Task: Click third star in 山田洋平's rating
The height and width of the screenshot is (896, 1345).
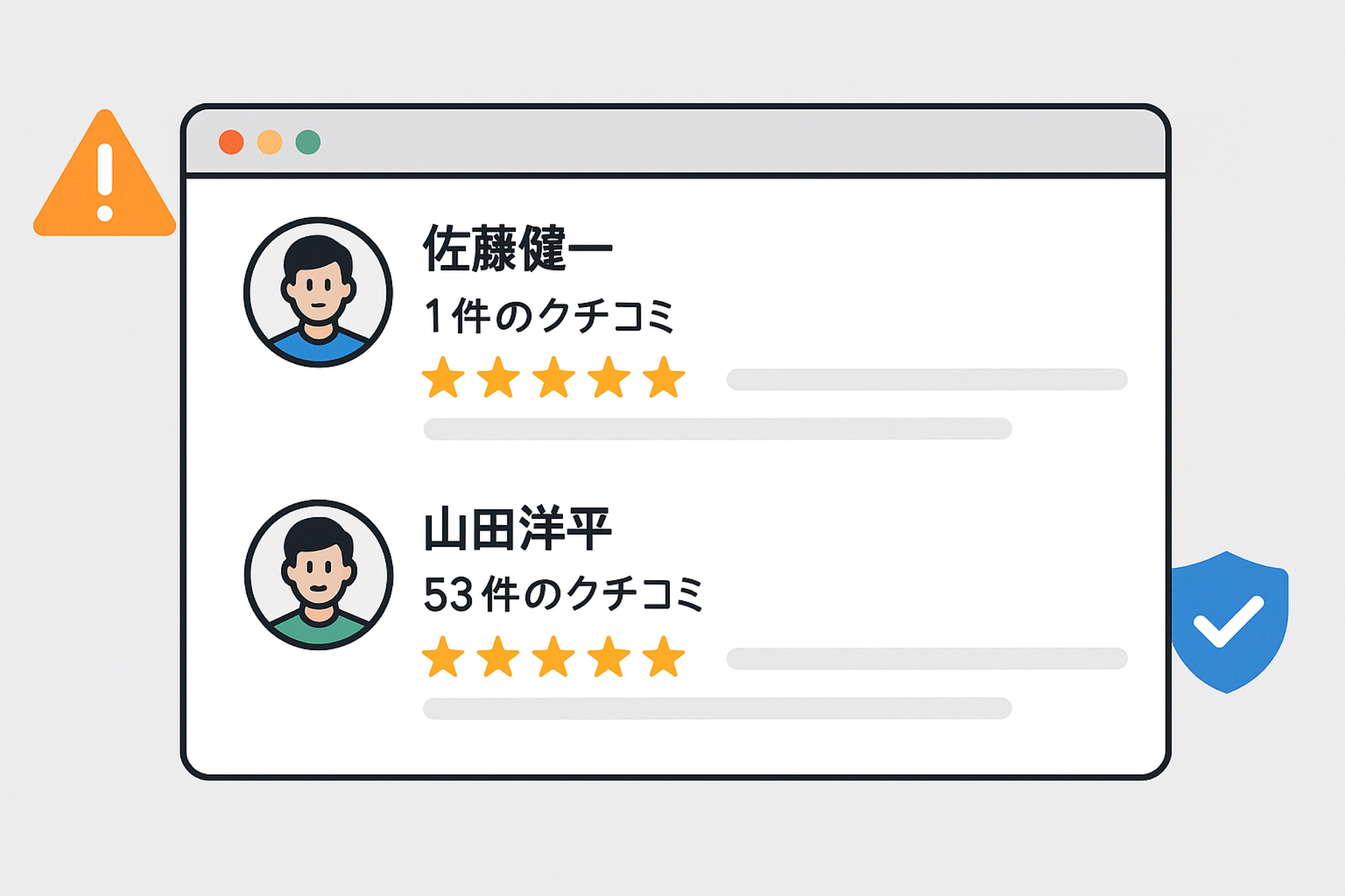Action: tap(553, 657)
